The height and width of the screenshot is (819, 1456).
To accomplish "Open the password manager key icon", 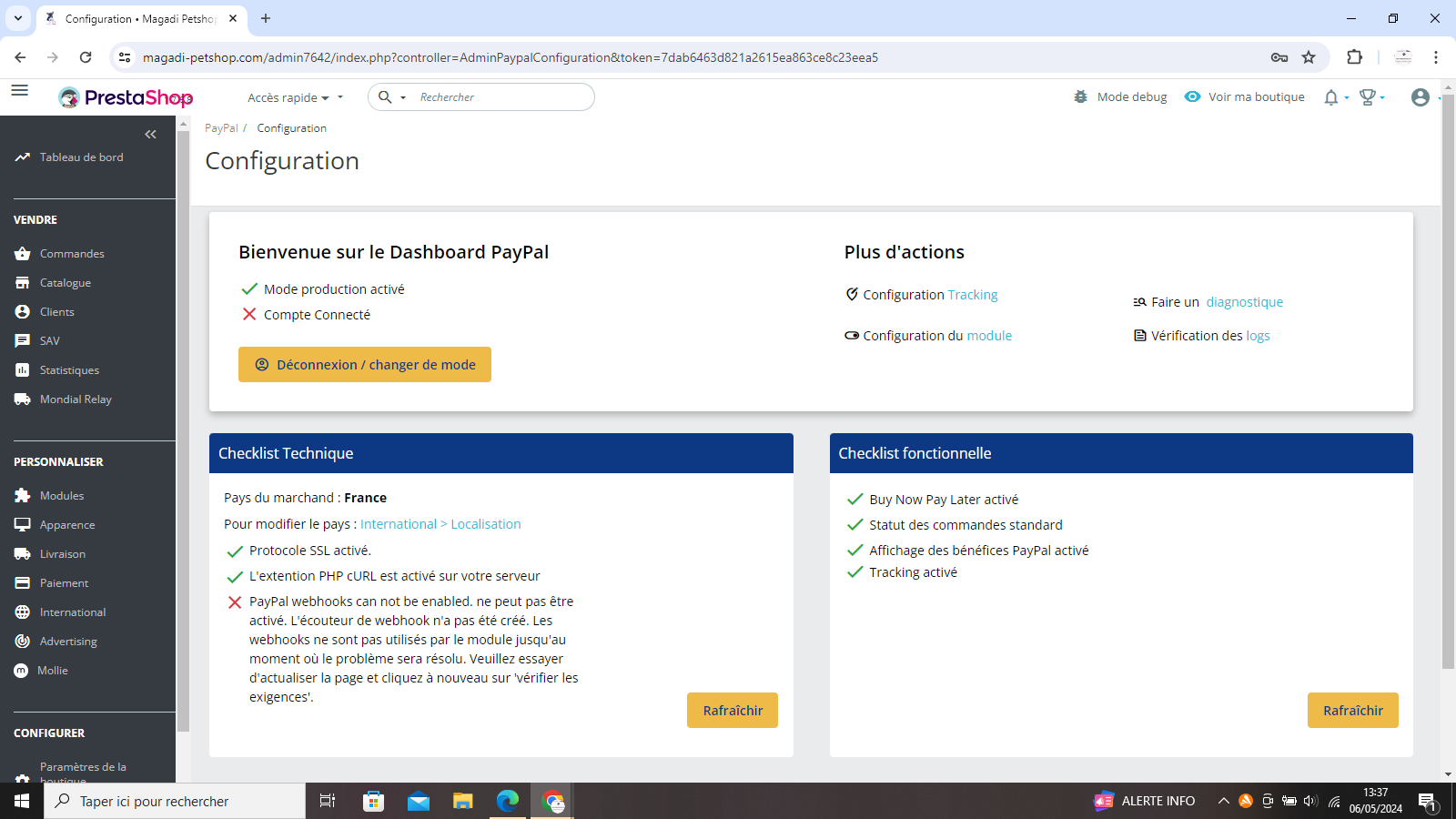I will point(1279,57).
